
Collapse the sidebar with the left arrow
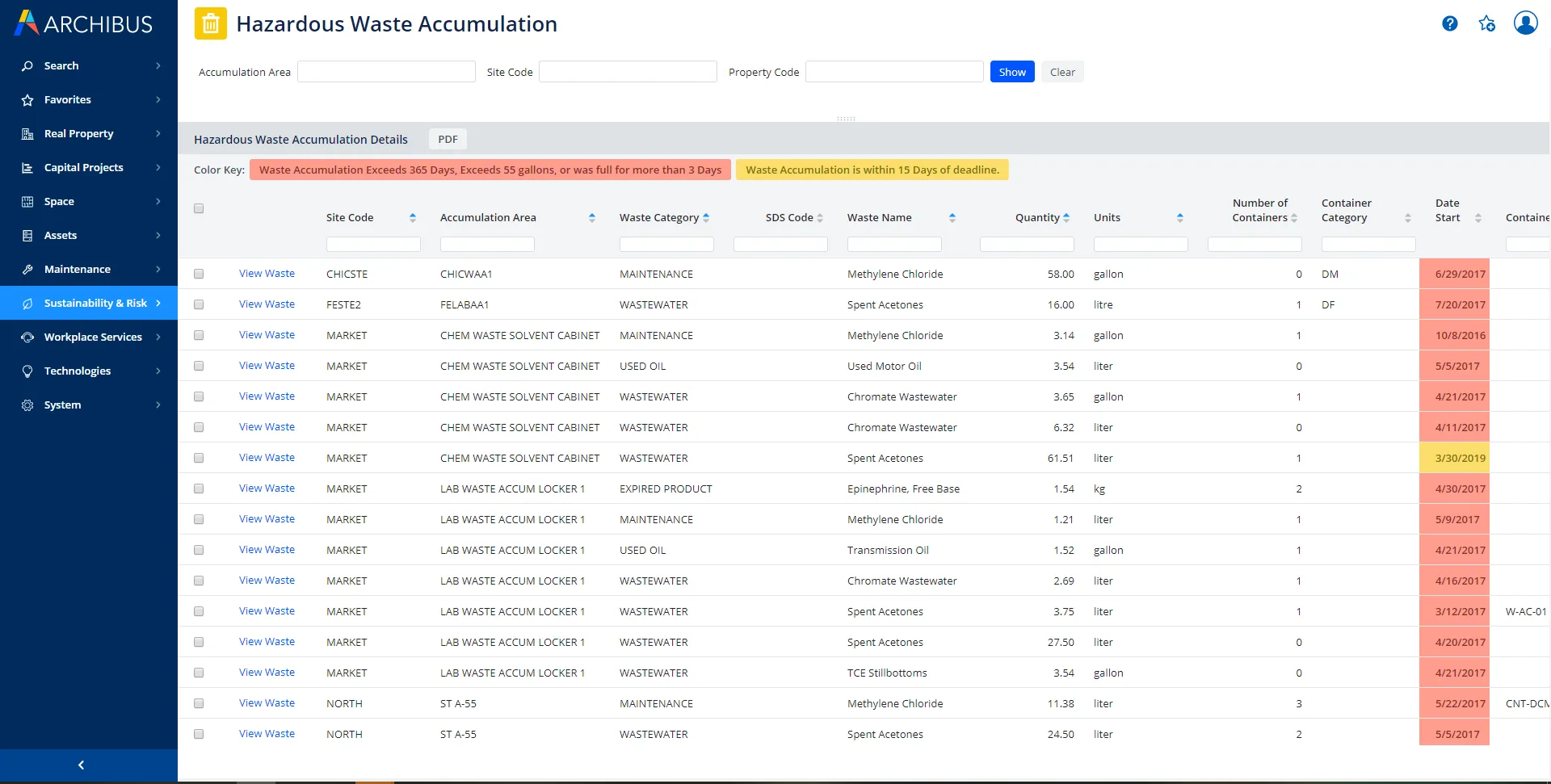click(x=81, y=765)
